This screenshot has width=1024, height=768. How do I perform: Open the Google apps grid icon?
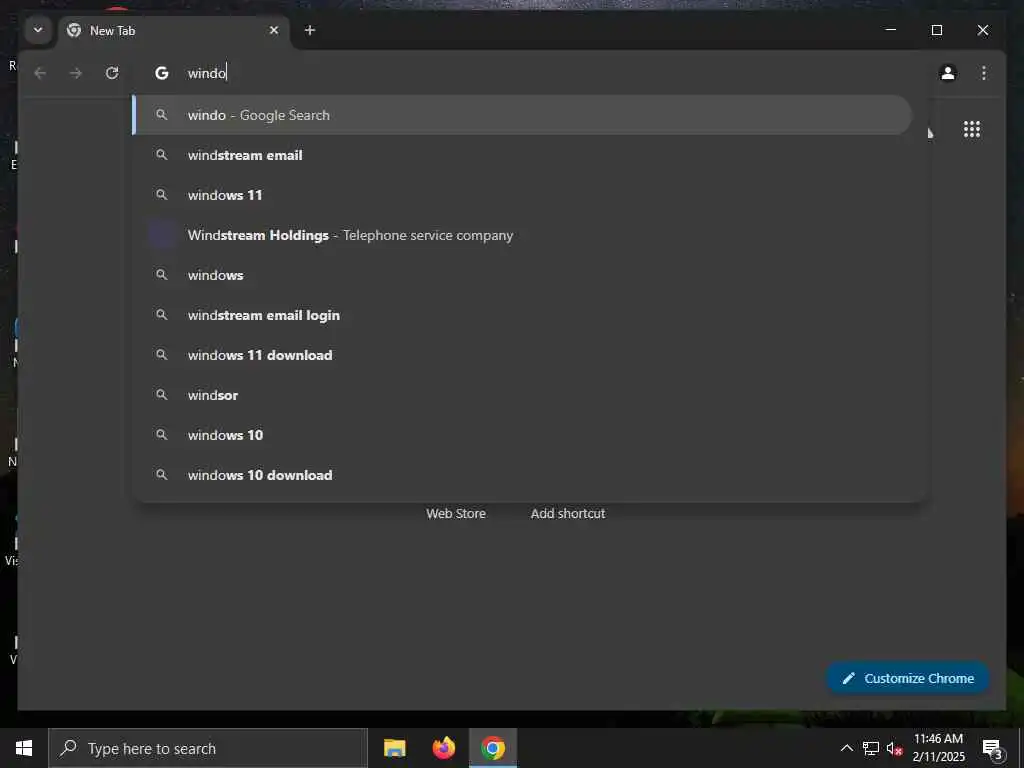pos(972,129)
